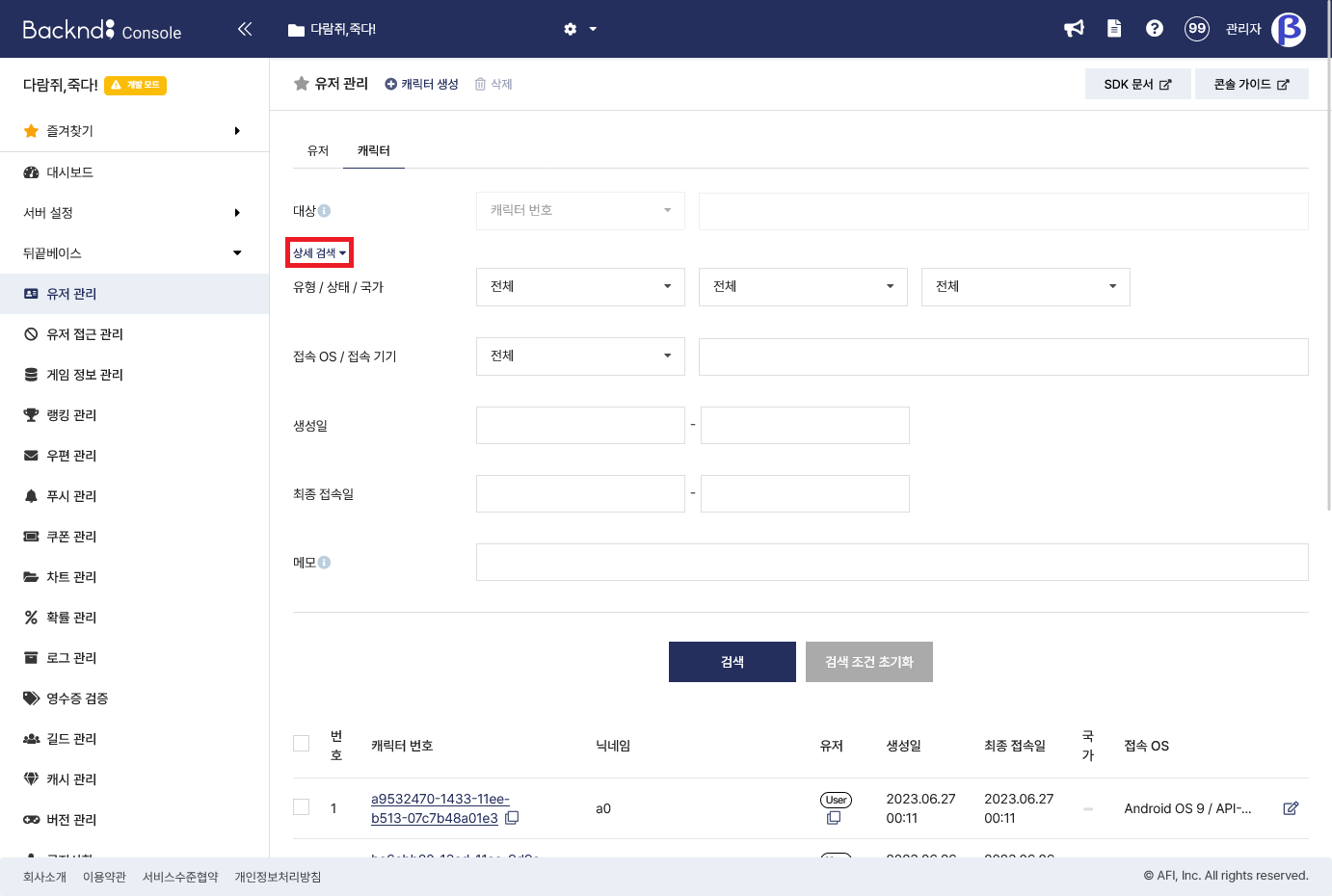1332x896 pixels.
Task: Open the SDK 문서 link button
Action: pyautogui.click(x=1138, y=84)
